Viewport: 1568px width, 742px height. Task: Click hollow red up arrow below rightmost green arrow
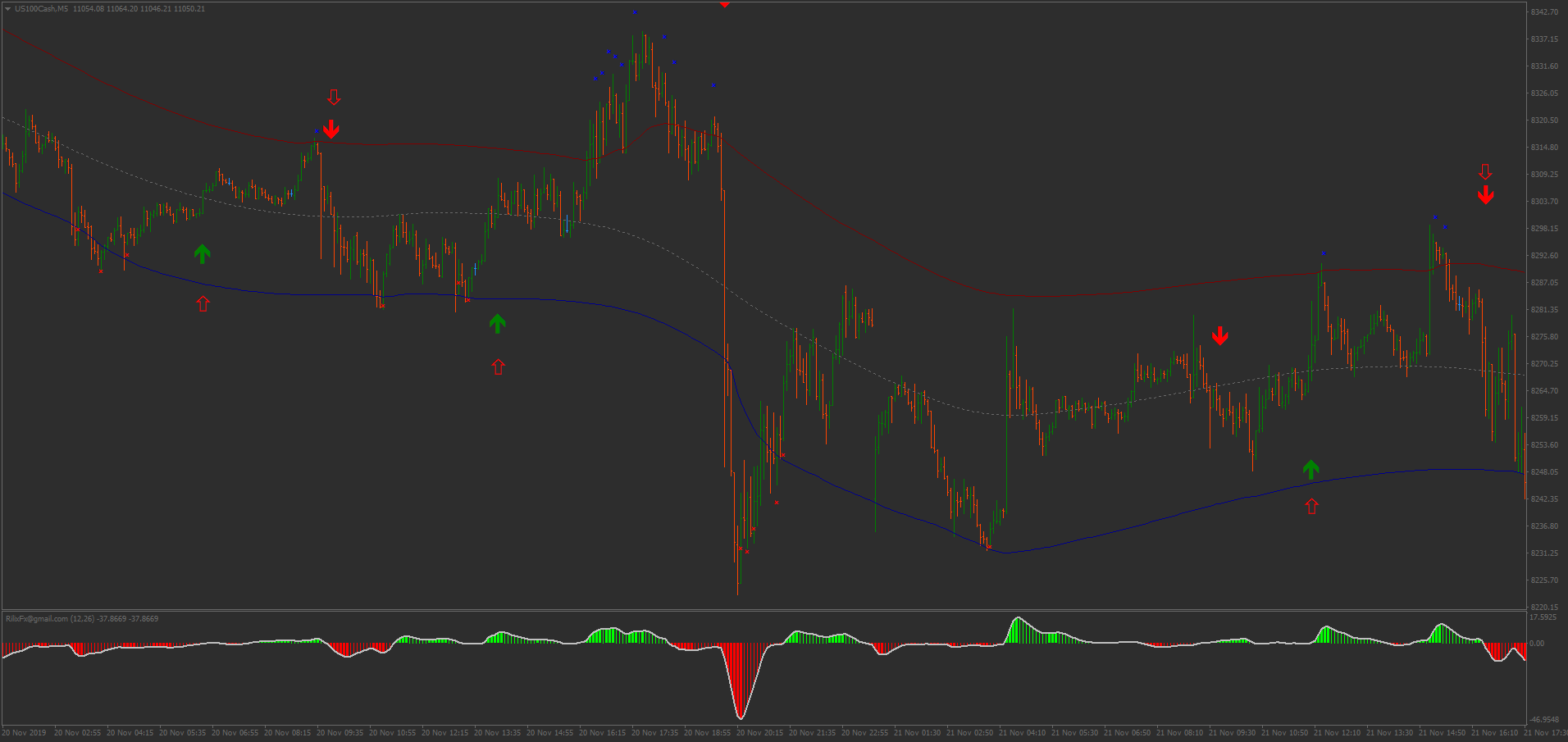(1311, 507)
